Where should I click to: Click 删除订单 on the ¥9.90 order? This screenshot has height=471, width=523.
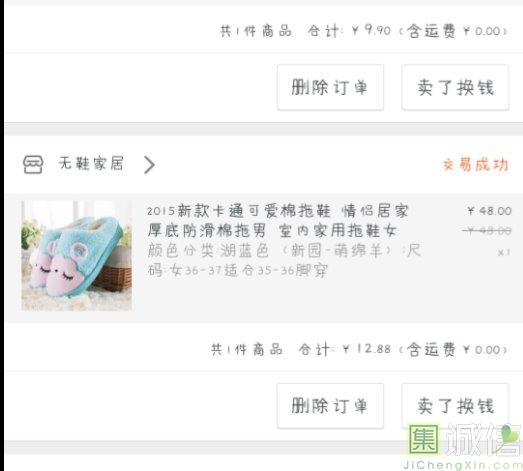point(330,87)
